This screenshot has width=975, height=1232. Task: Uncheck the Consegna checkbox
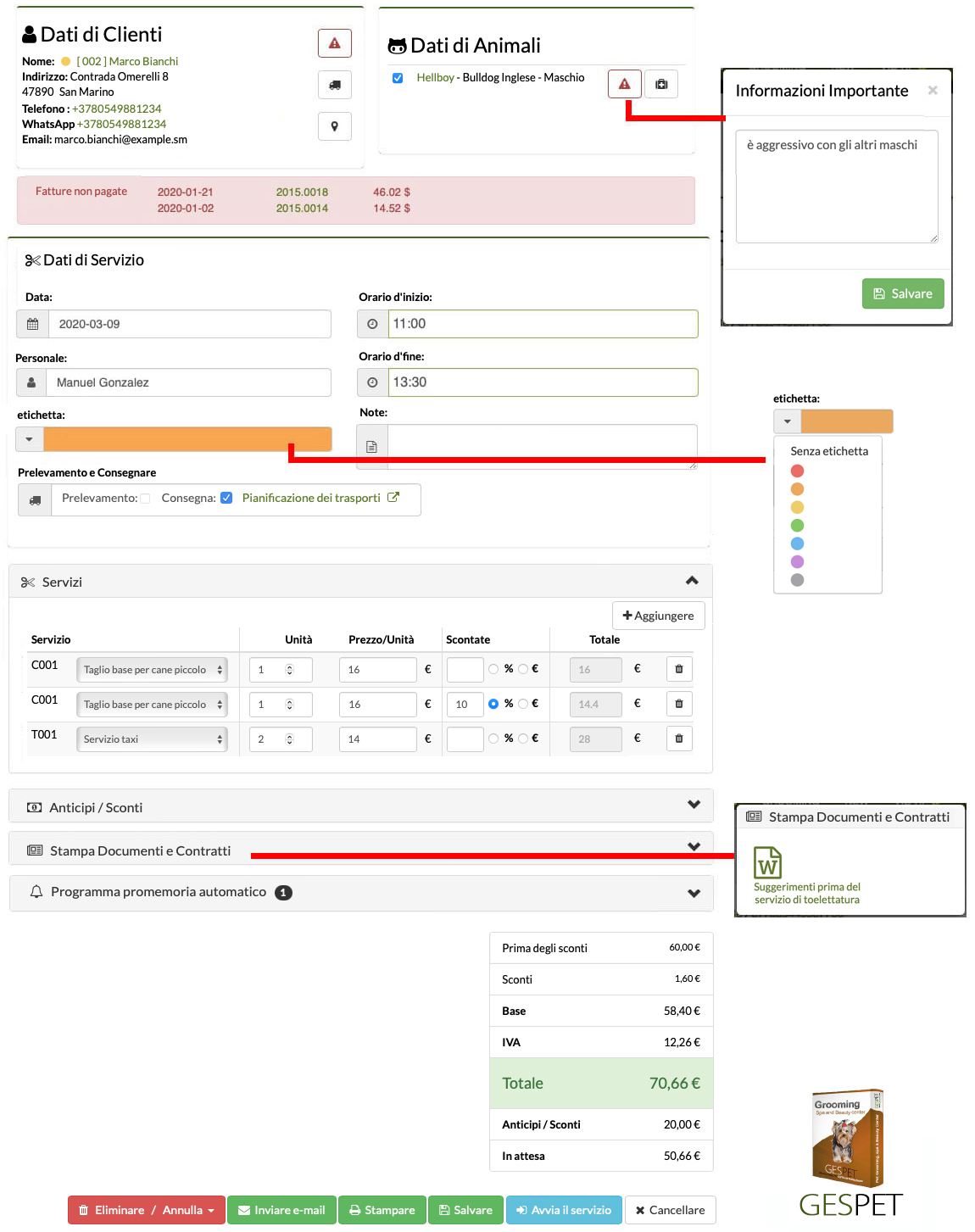click(x=226, y=498)
